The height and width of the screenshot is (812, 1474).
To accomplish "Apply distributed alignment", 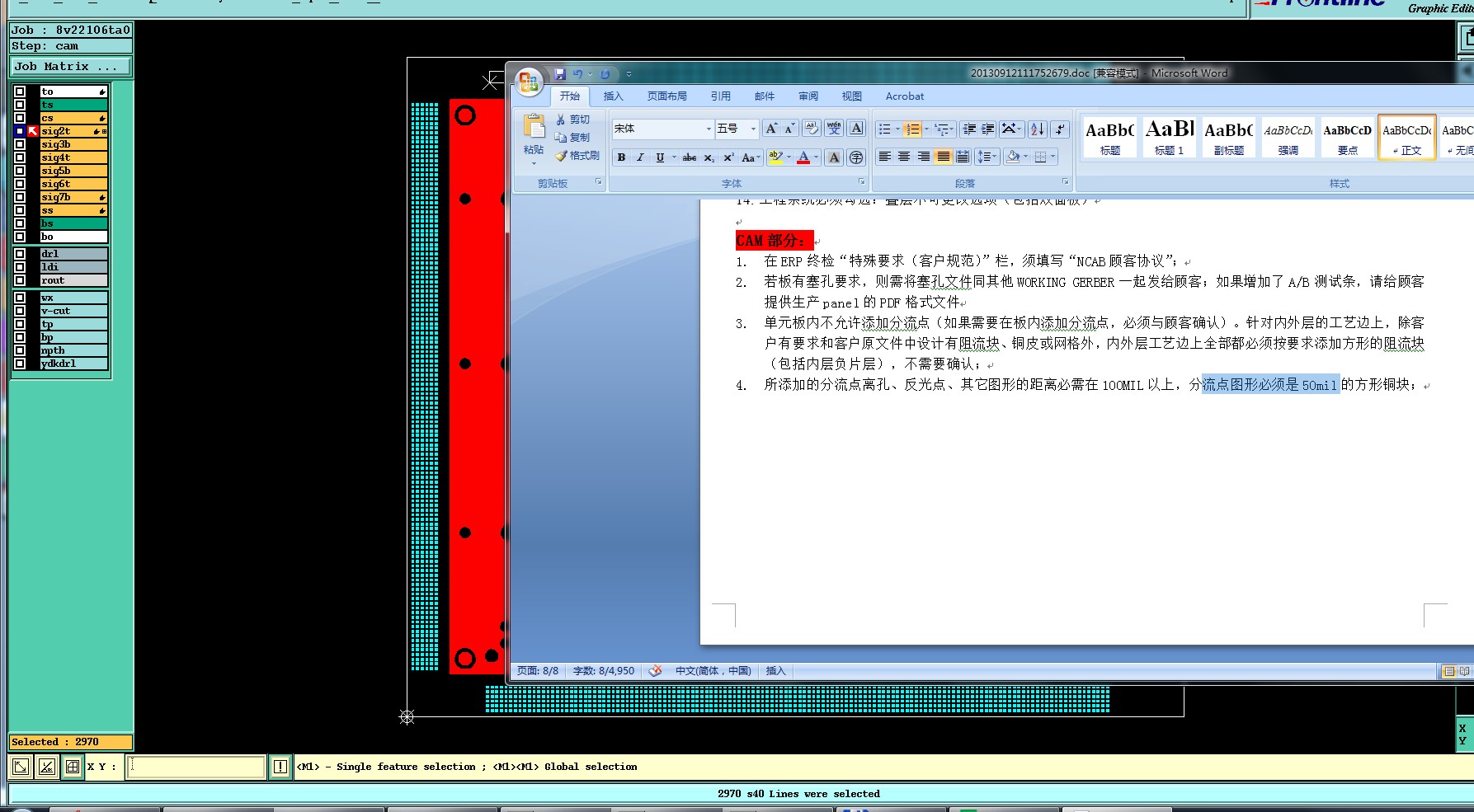I will click(x=963, y=157).
